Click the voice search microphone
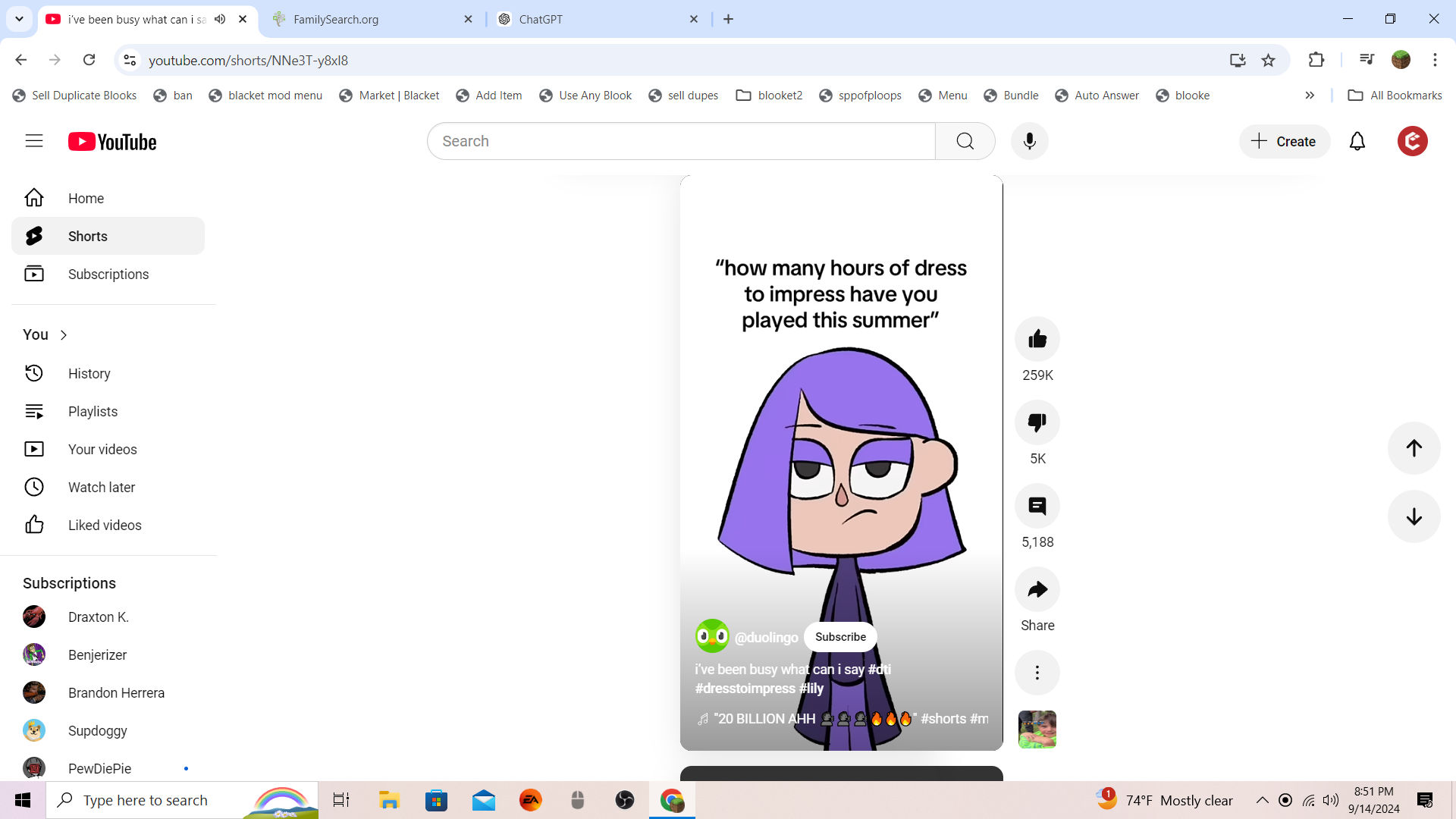The width and height of the screenshot is (1456, 819). coord(1029,141)
